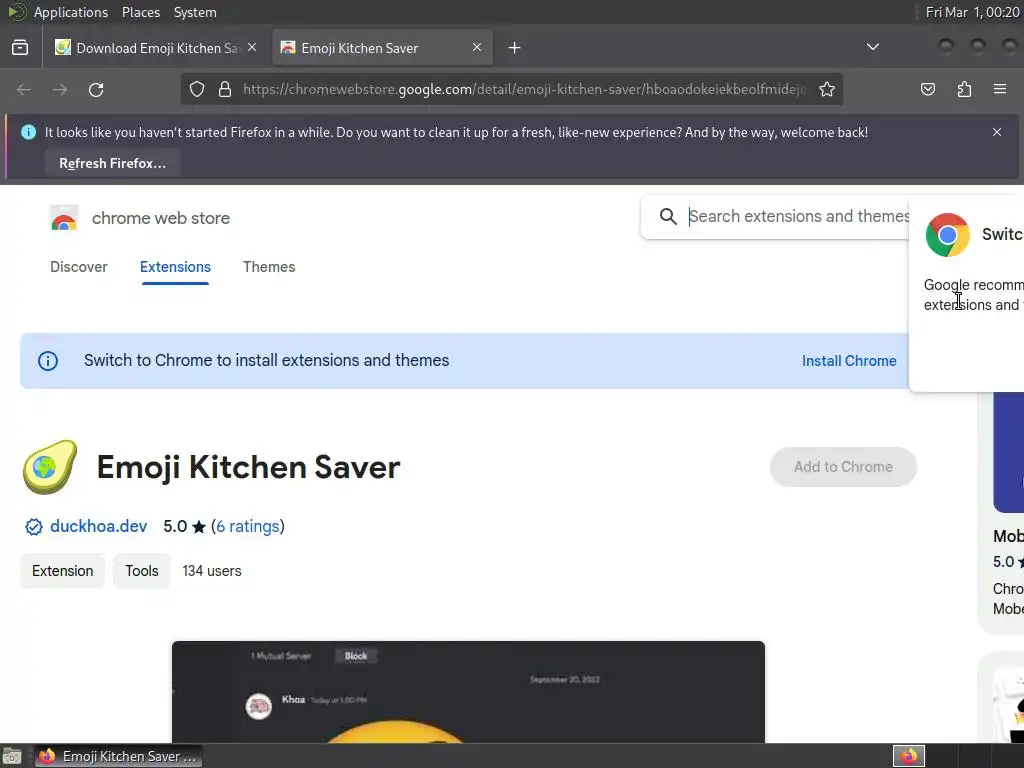
Task: Reload the current page
Action: 96,89
